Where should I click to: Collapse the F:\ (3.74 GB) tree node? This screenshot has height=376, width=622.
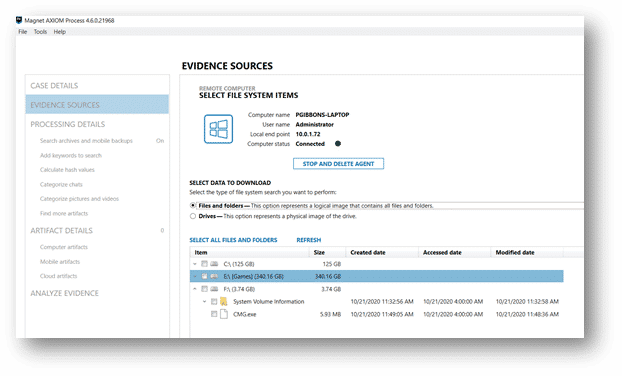click(195, 289)
